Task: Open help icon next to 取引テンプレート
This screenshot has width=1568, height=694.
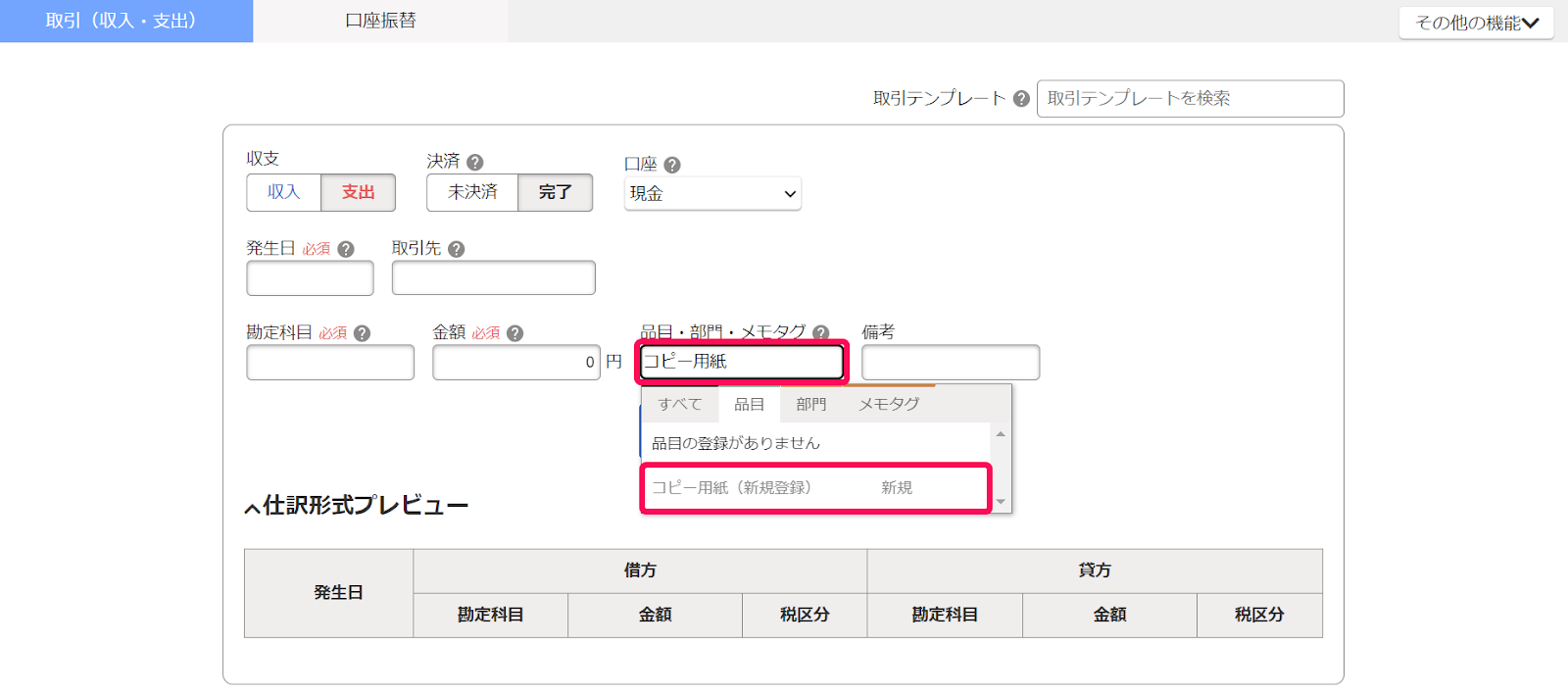Action: 1021,99
